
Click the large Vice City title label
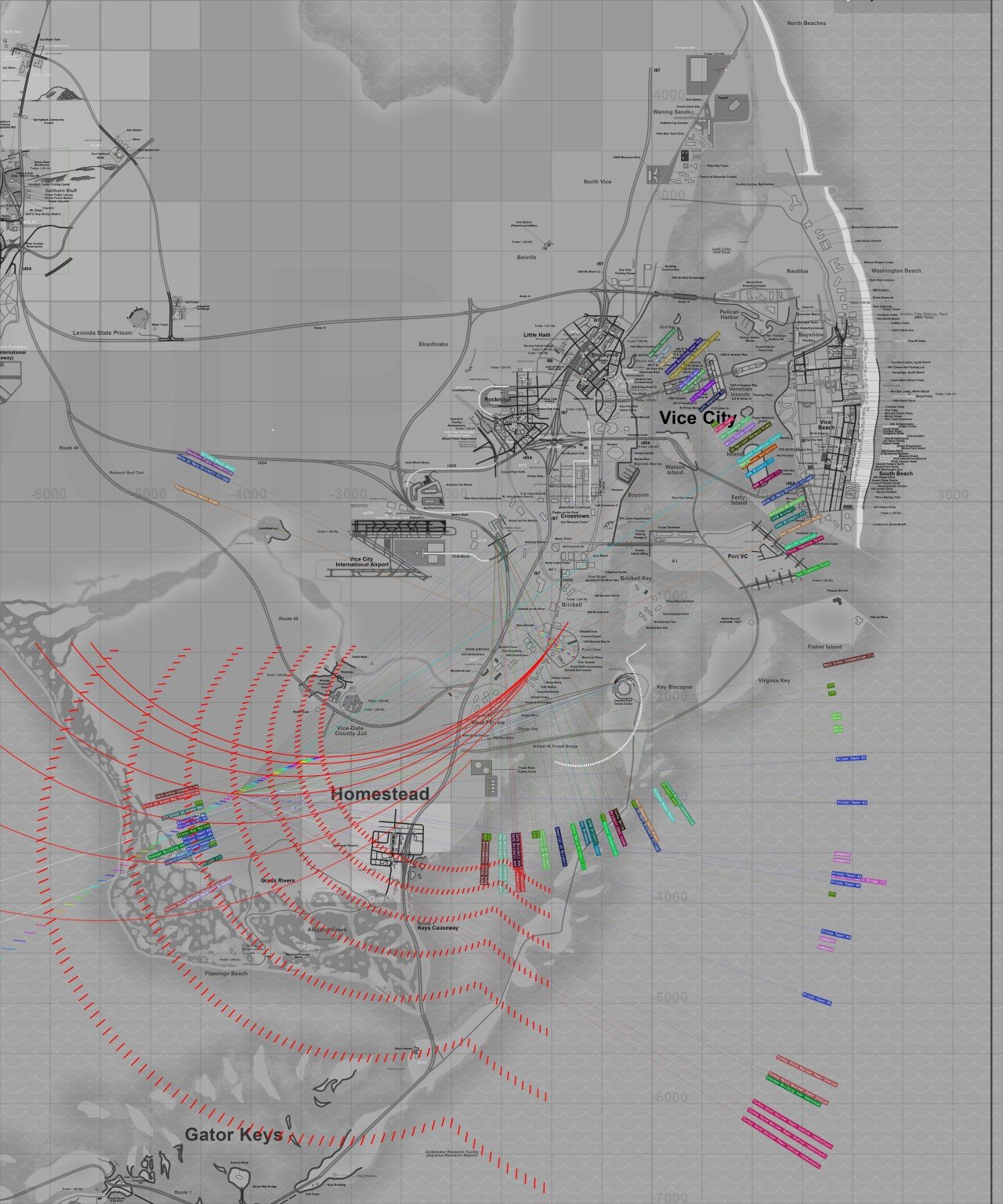click(697, 418)
